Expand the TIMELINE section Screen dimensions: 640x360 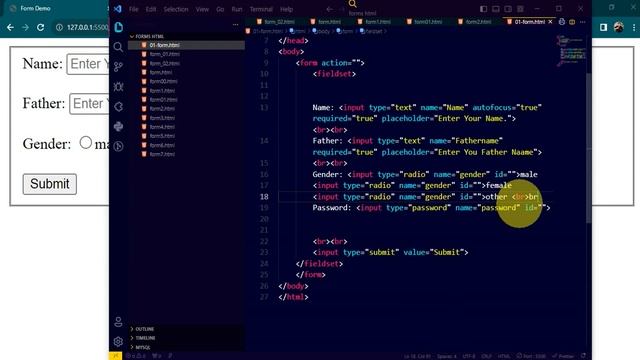click(x=145, y=338)
